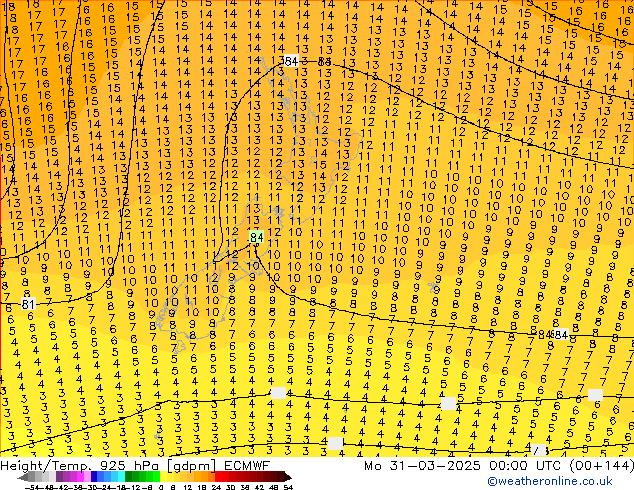Image resolution: width=634 pixels, height=490 pixels.
Task: Click the bright red 24 swatch in legend
Action: (218, 477)
